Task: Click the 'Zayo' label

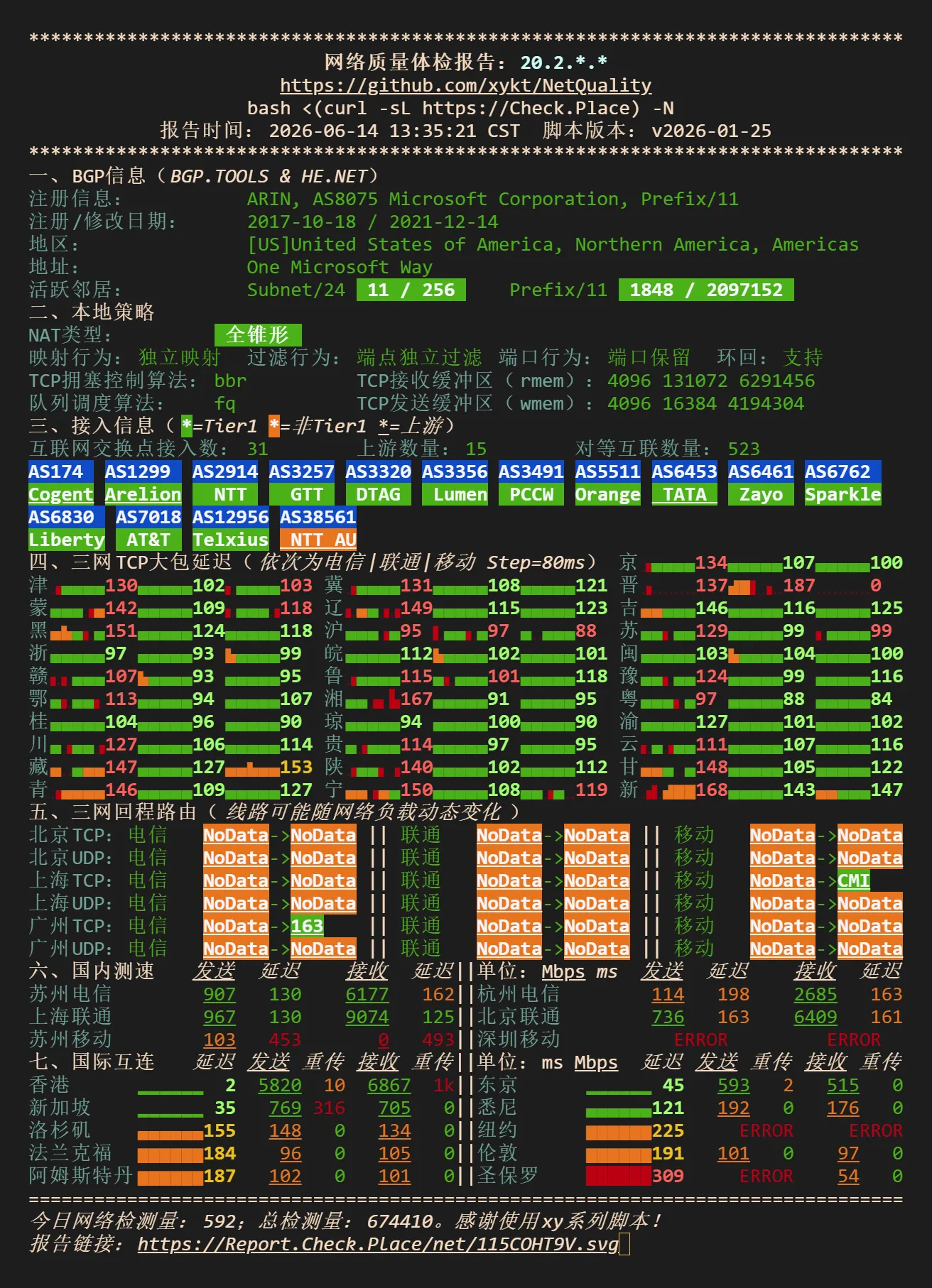Action: pyautogui.click(x=761, y=494)
